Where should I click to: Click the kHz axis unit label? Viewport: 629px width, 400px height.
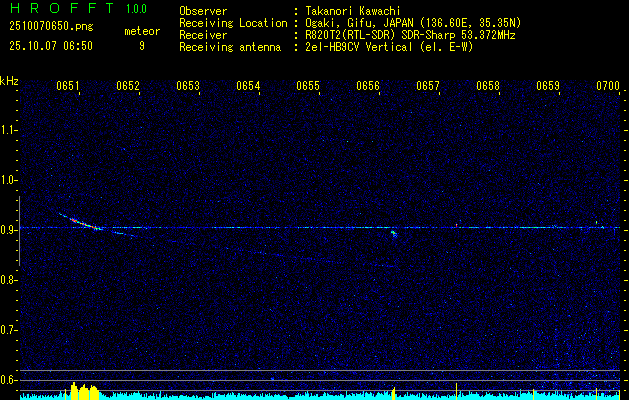click(x=9, y=81)
